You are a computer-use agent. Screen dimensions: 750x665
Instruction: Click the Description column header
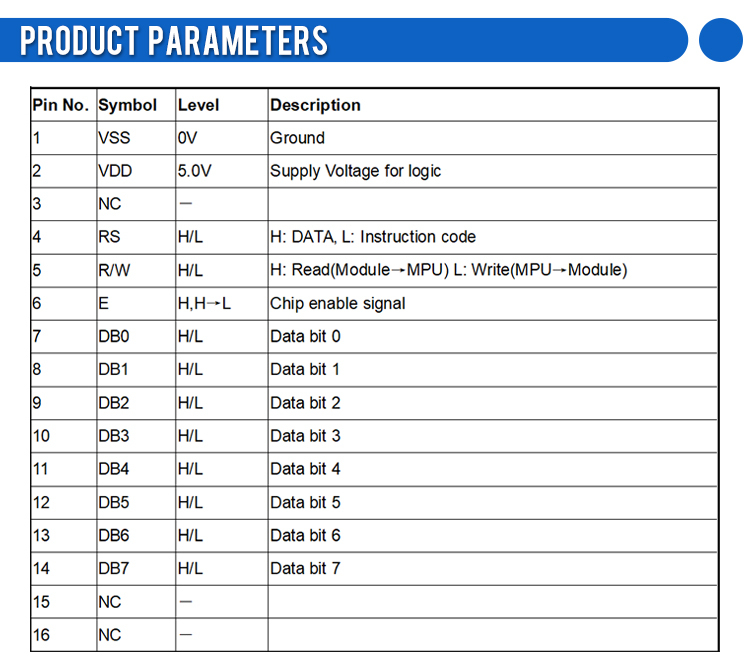tap(315, 105)
